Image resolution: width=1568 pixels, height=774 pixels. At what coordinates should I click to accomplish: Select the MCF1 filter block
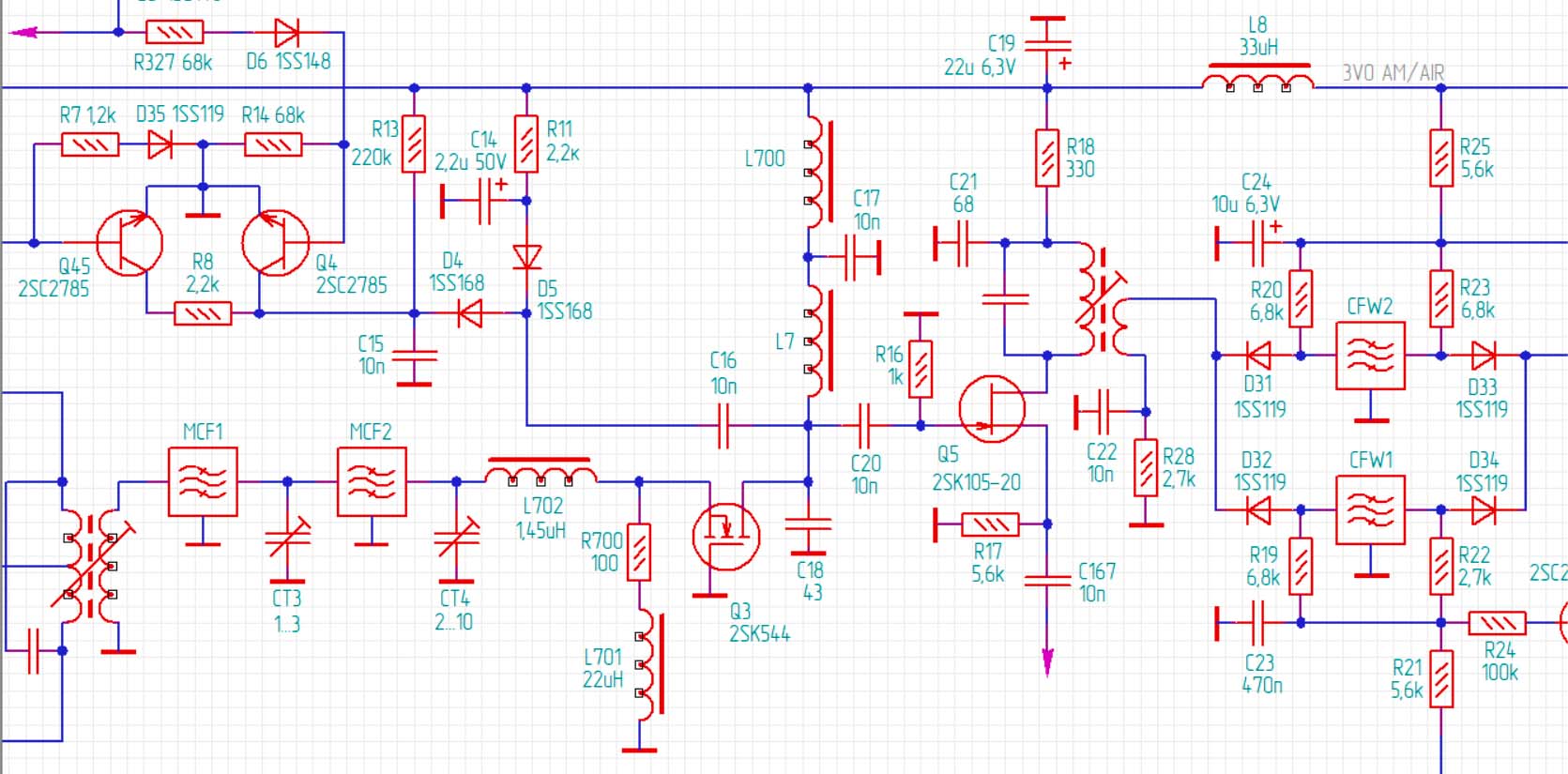pos(203,482)
